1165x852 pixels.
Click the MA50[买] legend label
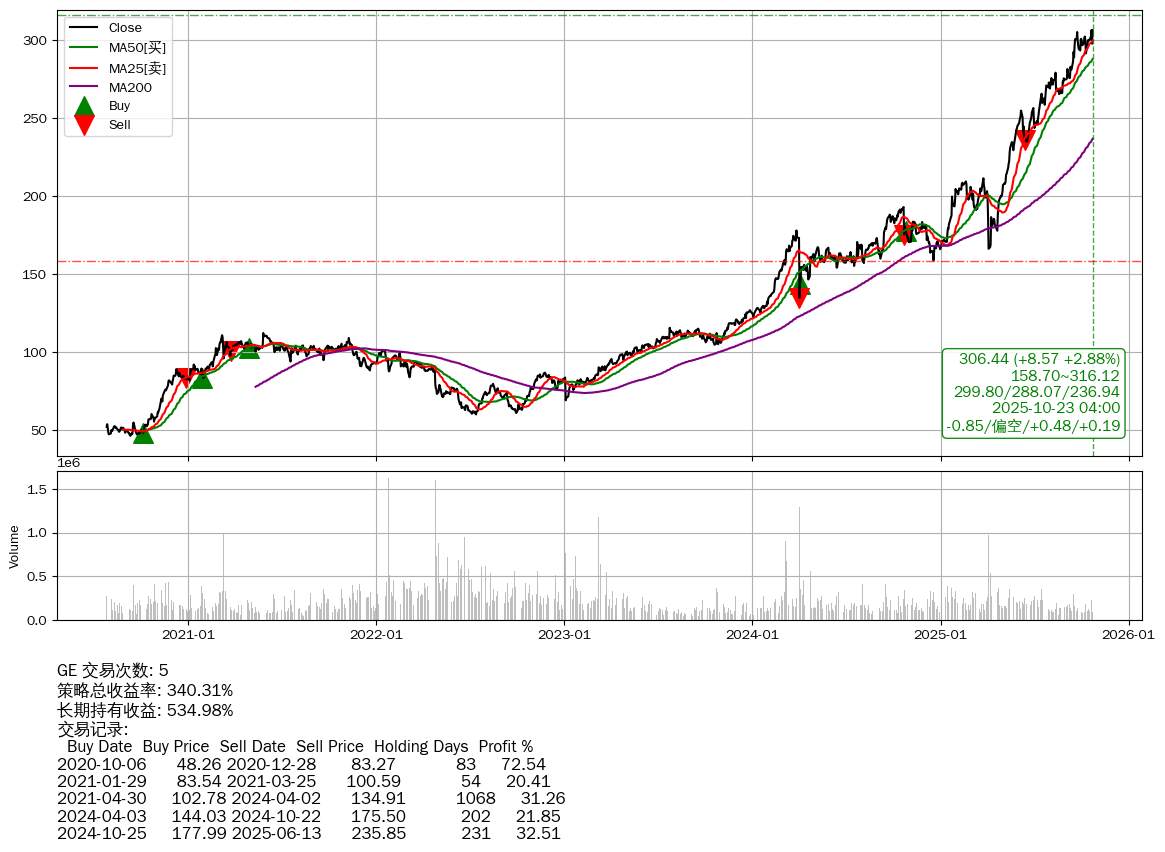coord(137,48)
